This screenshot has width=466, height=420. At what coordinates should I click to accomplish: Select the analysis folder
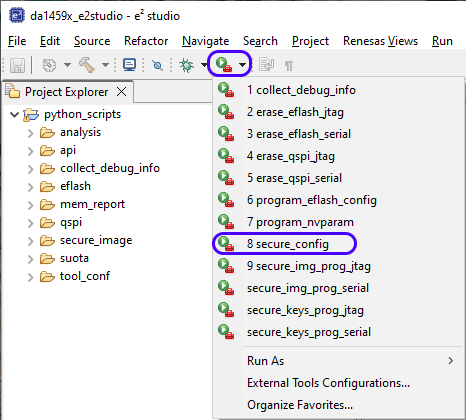[x=80, y=132]
